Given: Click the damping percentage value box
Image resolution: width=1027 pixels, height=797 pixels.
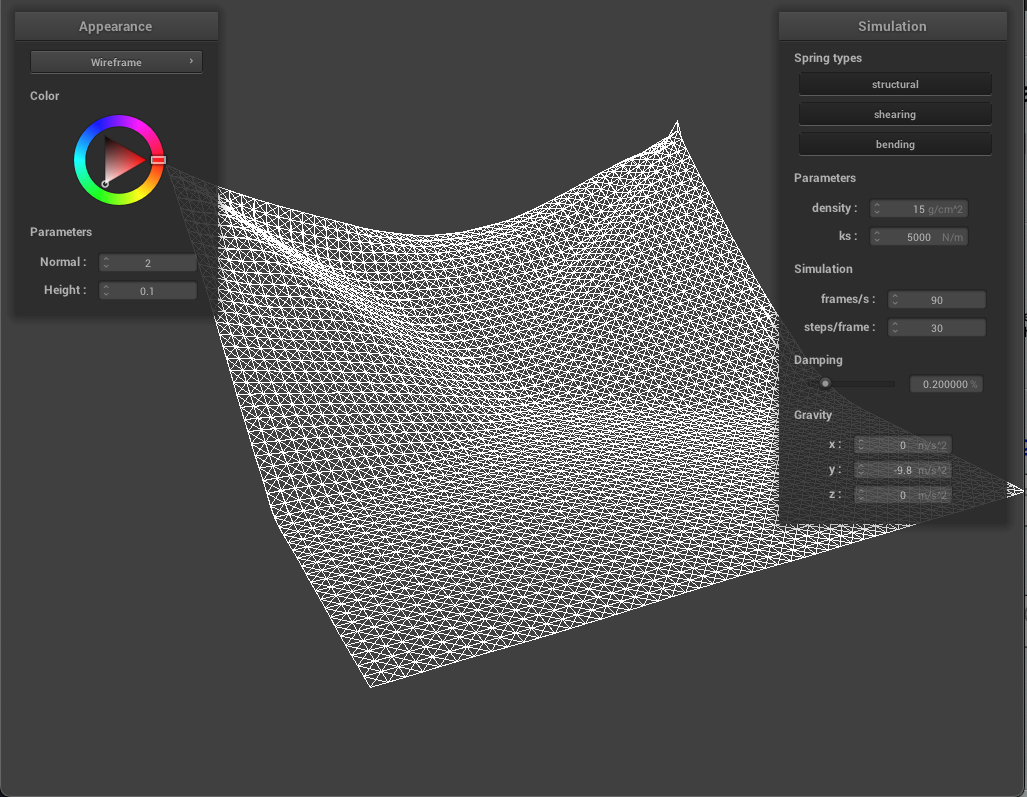Looking at the screenshot, I should click(946, 384).
